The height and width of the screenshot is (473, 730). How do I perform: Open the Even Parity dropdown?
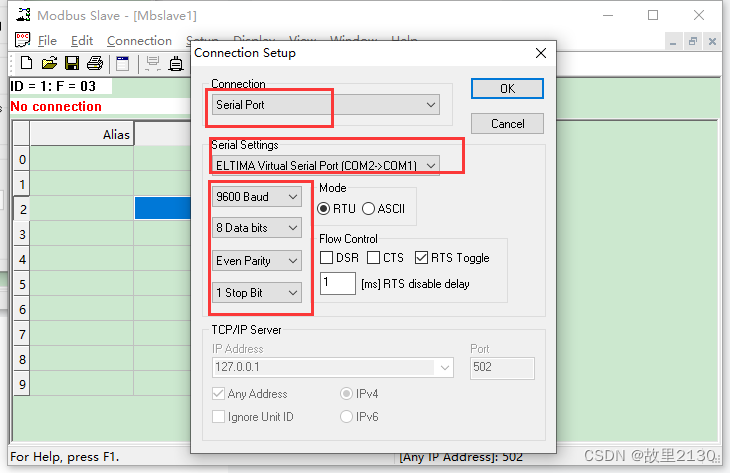pyautogui.click(x=257, y=261)
